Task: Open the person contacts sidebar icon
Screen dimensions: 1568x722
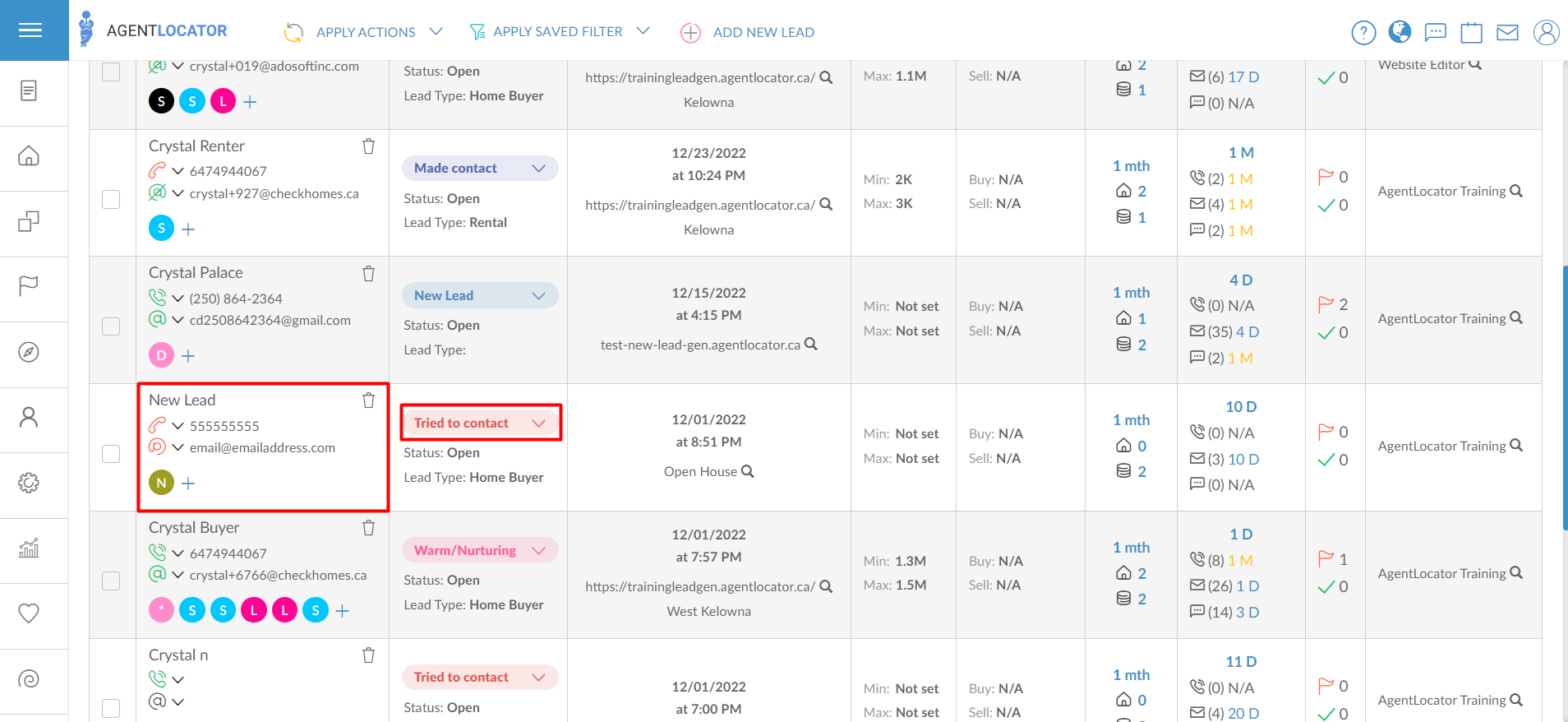Action: (29, 417)
